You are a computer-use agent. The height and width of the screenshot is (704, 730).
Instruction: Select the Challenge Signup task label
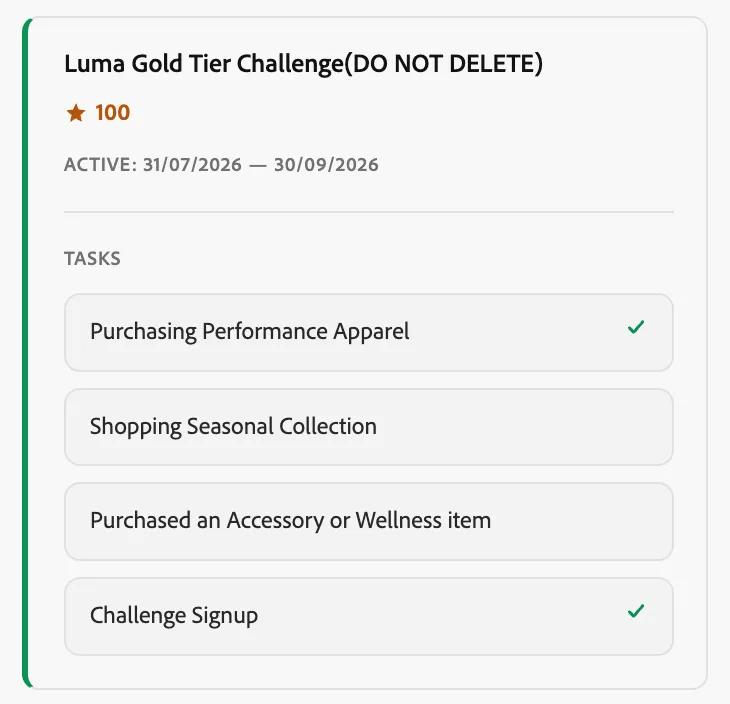tap(174, 616)
